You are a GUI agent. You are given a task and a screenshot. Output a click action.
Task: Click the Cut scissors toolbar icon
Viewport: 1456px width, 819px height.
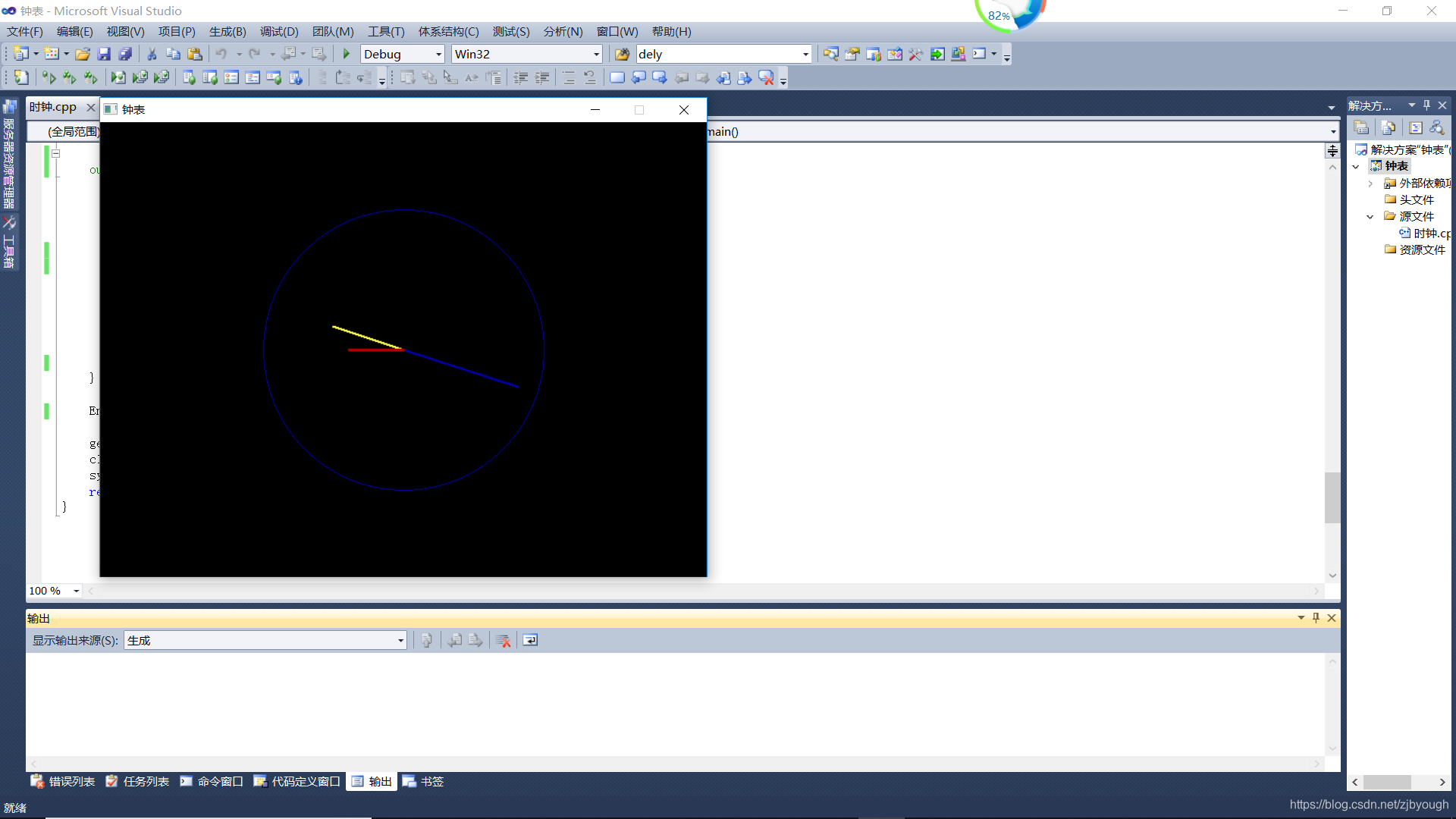point(152,54)
